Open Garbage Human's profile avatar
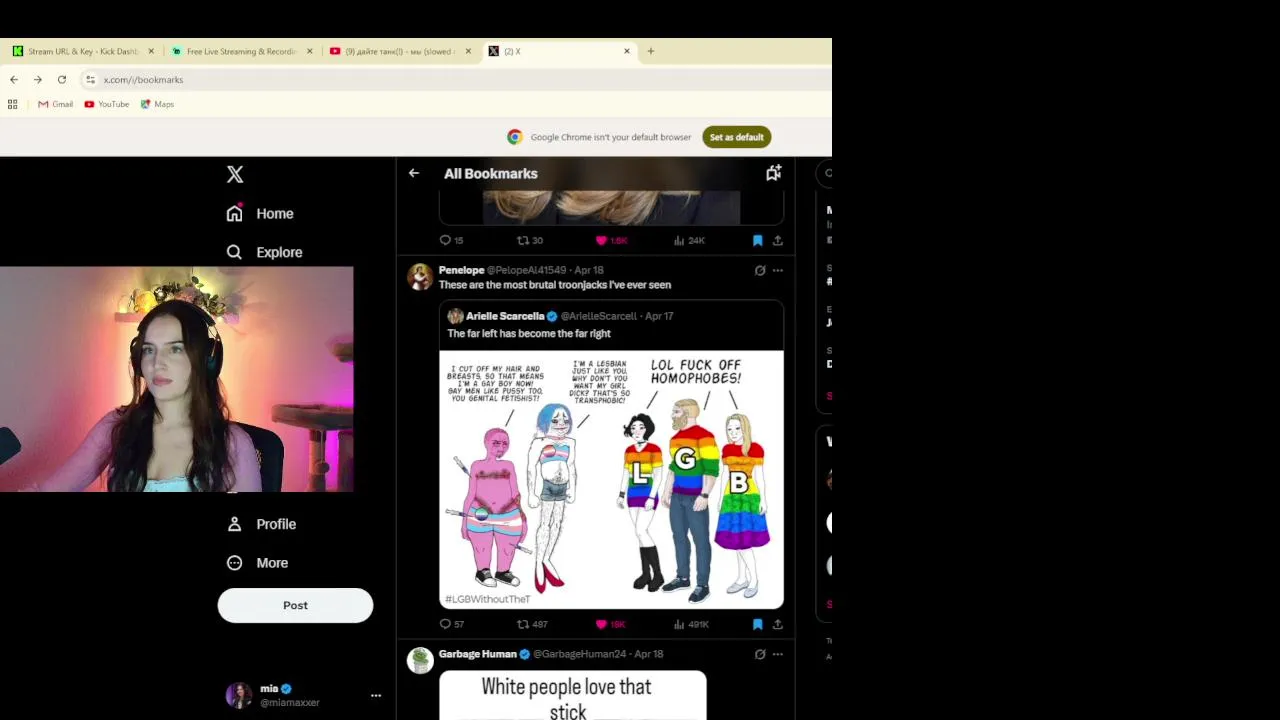 tap(420, 660)
